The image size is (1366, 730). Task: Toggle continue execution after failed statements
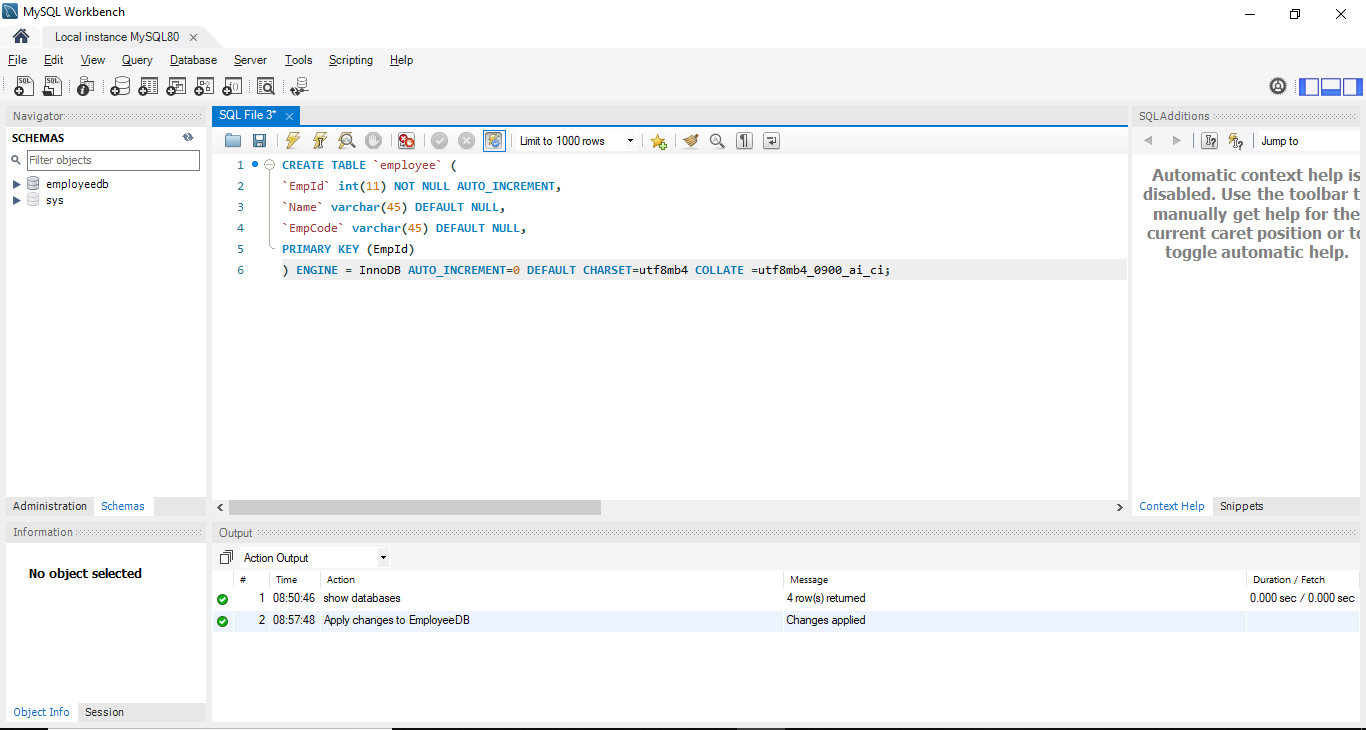406,141
